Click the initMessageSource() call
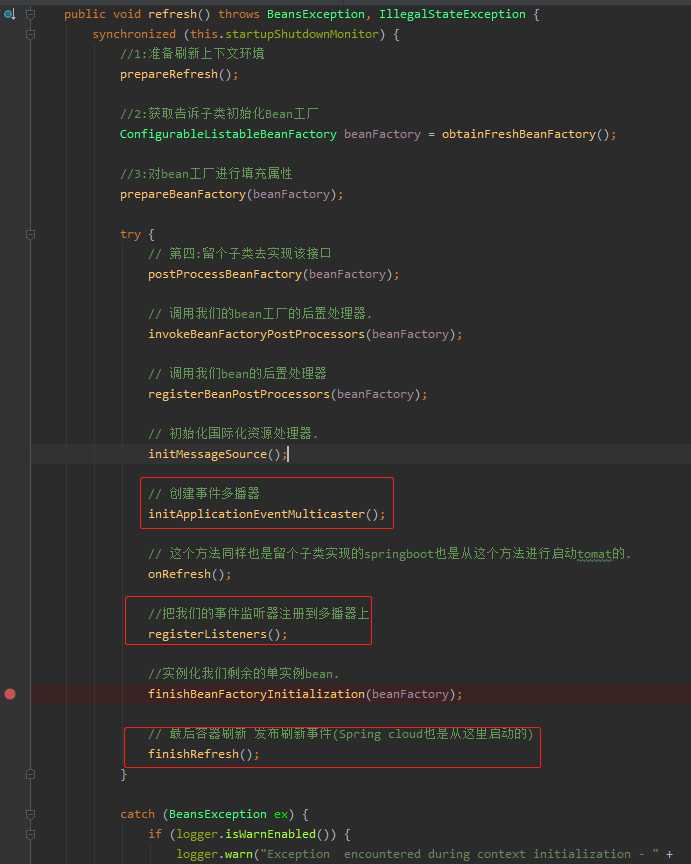Viewport: 691px width, 864px height. tap(218, 454)
